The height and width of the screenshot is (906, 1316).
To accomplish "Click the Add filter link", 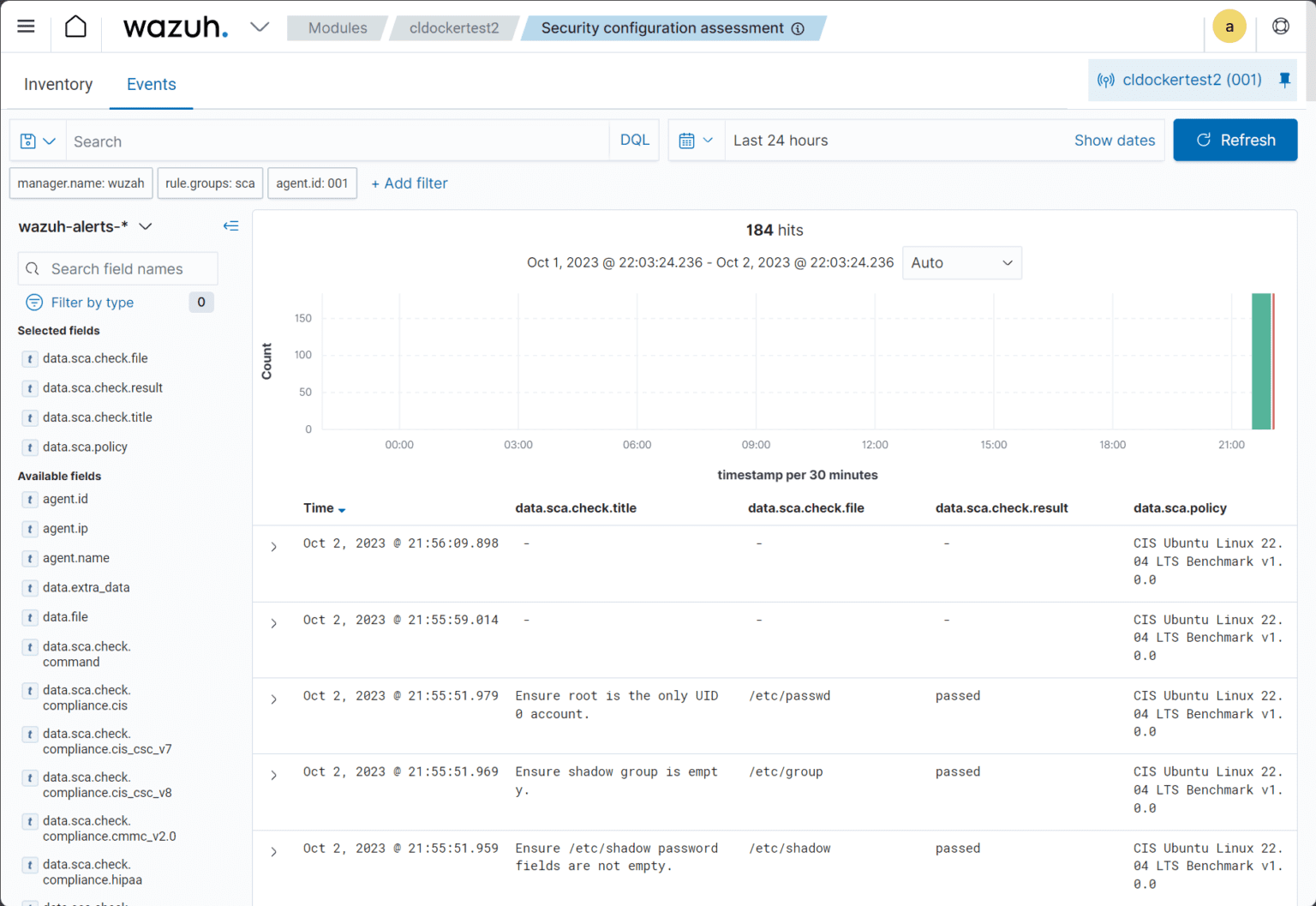I will [410, 183].
